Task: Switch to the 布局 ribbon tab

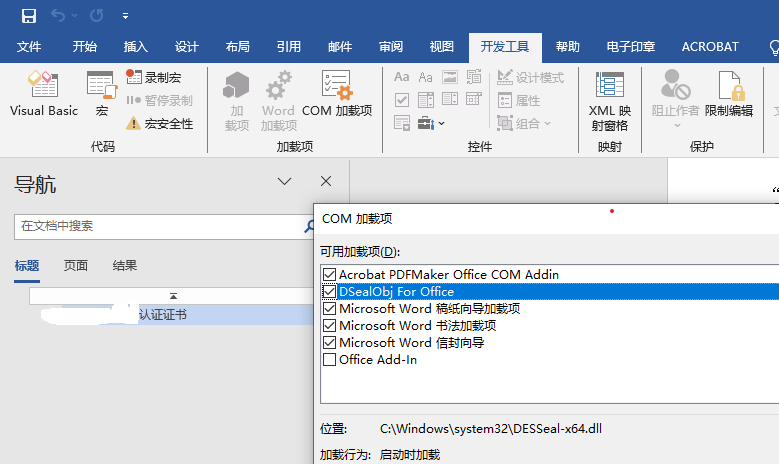Action: 237,47
